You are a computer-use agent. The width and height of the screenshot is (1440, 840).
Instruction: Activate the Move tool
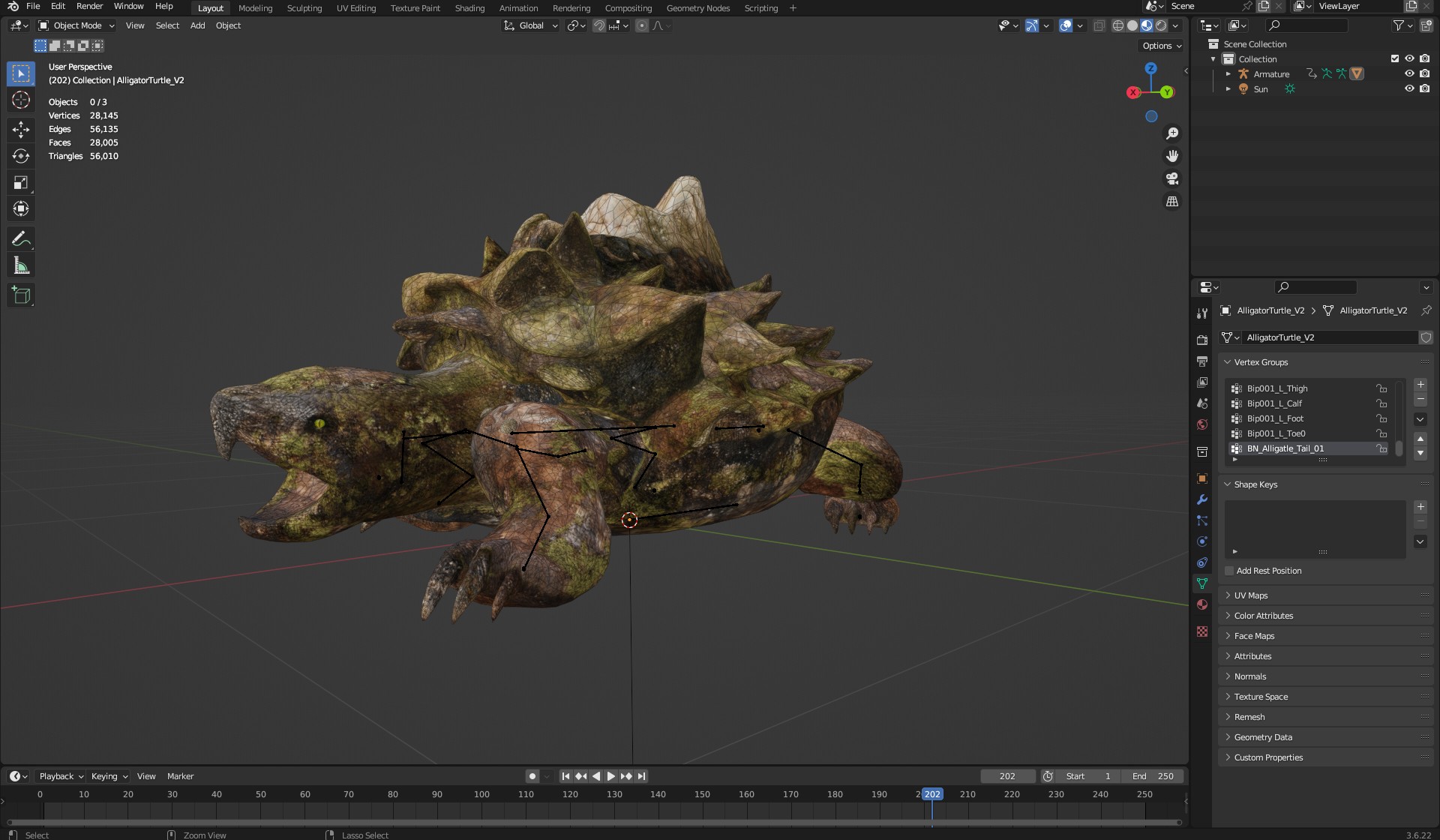pos(21,130)
